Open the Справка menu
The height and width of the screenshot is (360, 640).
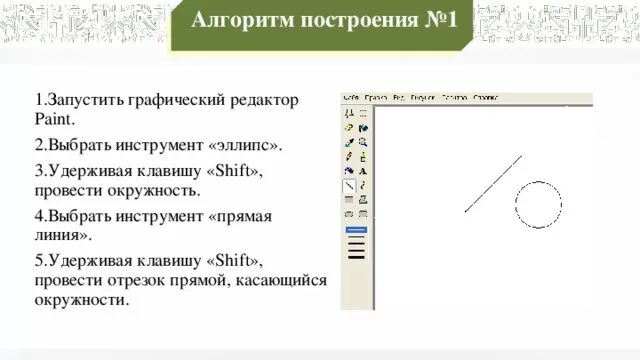click(485, 98)
